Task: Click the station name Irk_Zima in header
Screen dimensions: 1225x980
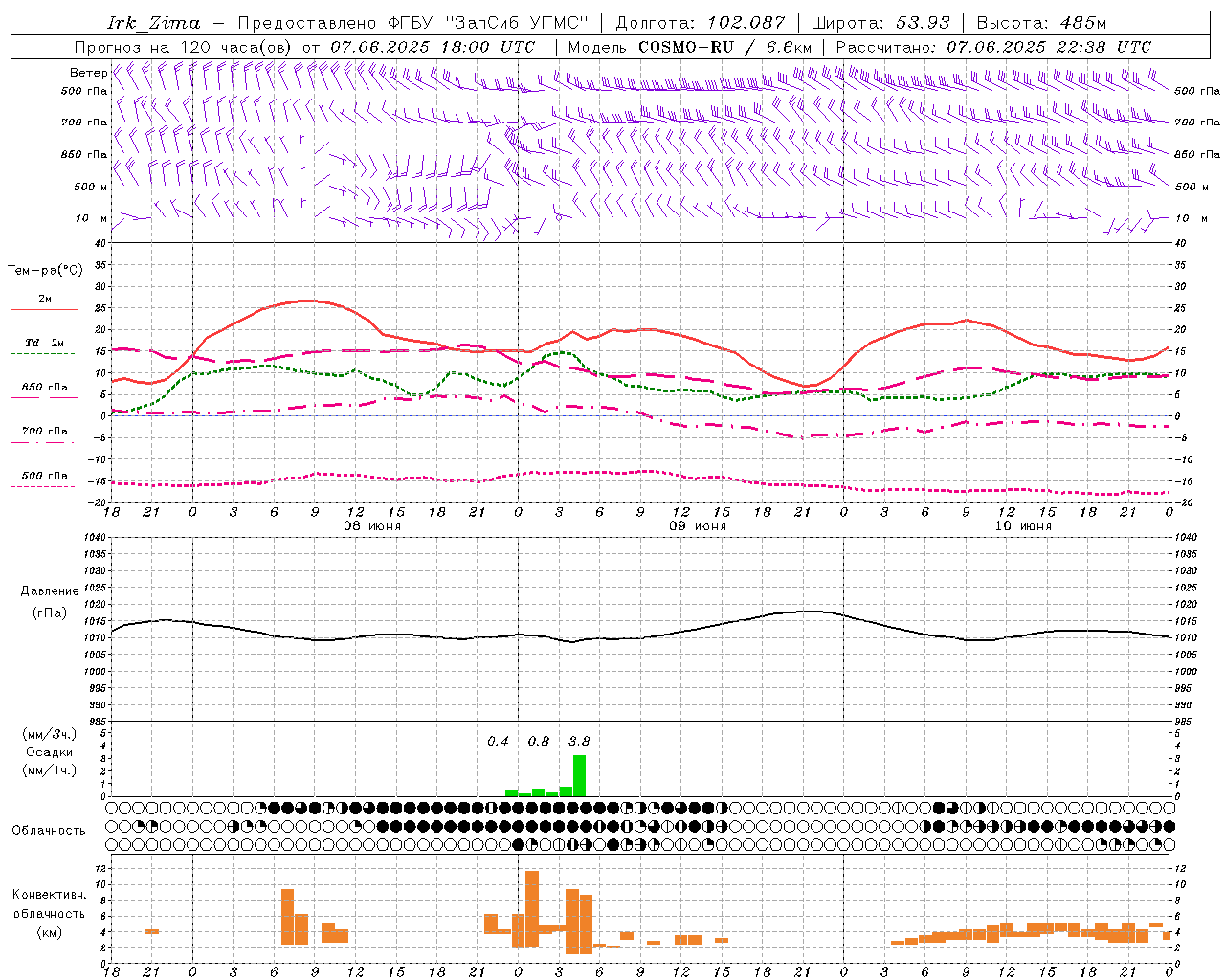Action: tap(154, 23)
